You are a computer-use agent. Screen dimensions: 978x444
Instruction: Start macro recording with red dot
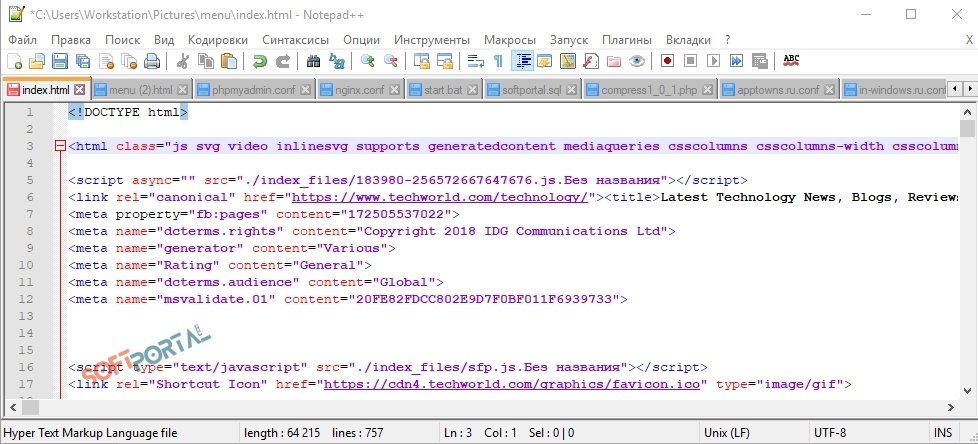coord(667,61)
